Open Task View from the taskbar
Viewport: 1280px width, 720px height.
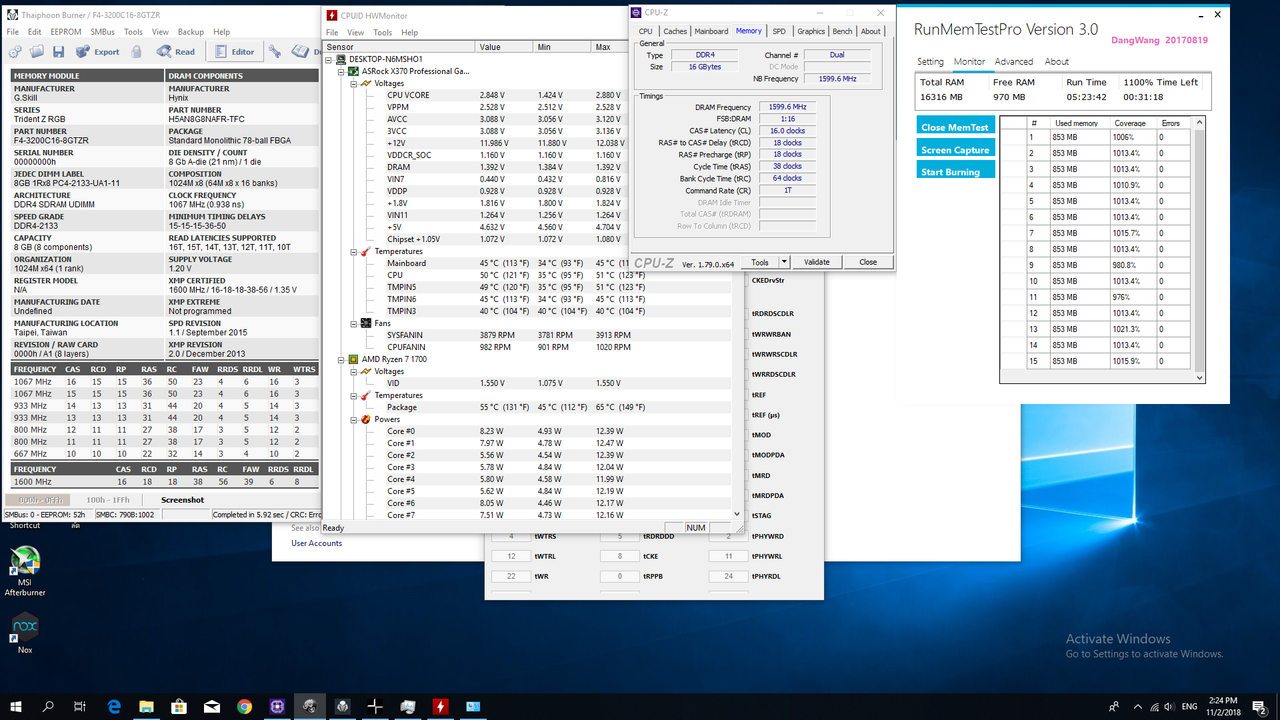point(80,706)
